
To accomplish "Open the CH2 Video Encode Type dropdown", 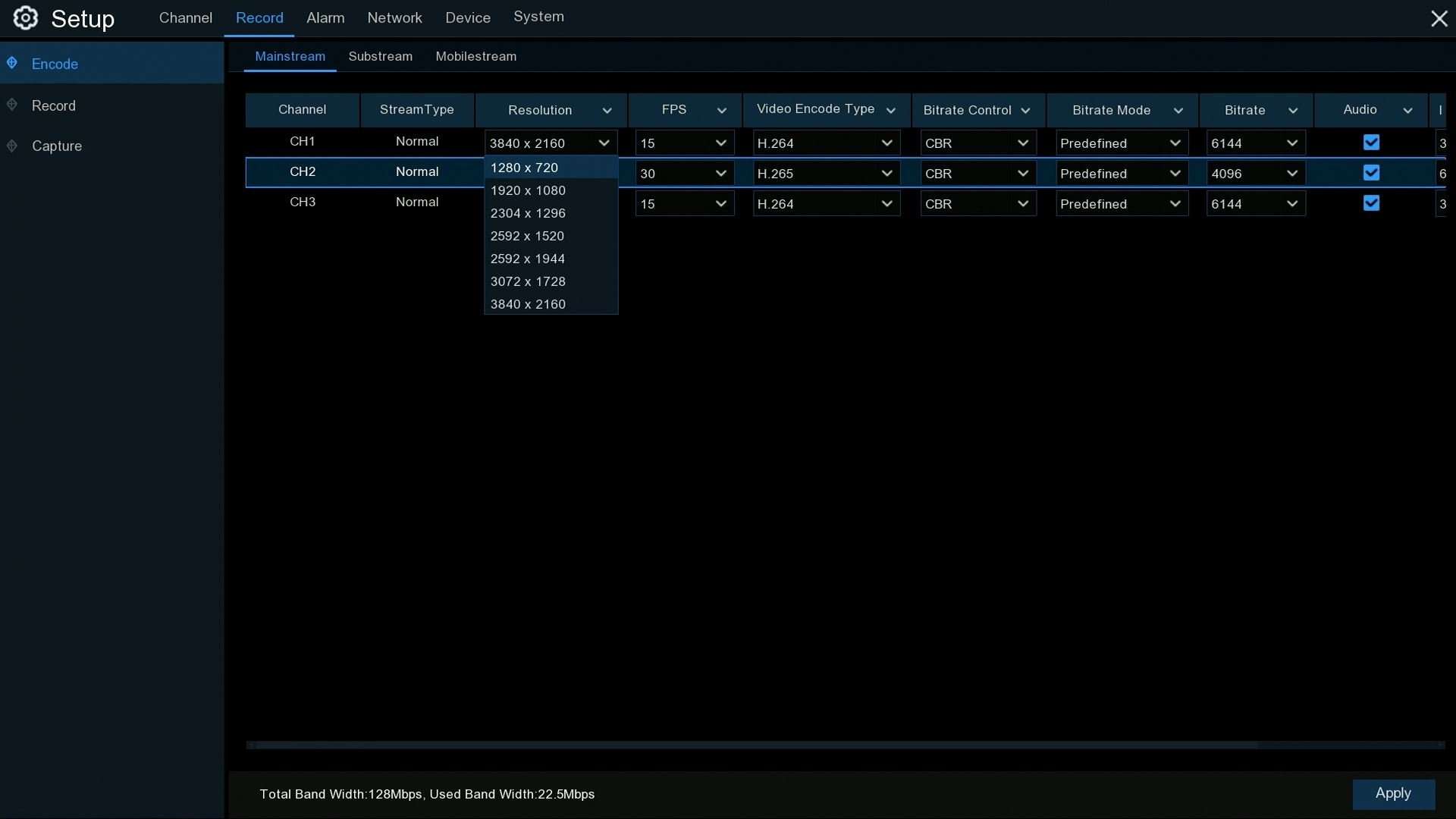I will point(826,174).
